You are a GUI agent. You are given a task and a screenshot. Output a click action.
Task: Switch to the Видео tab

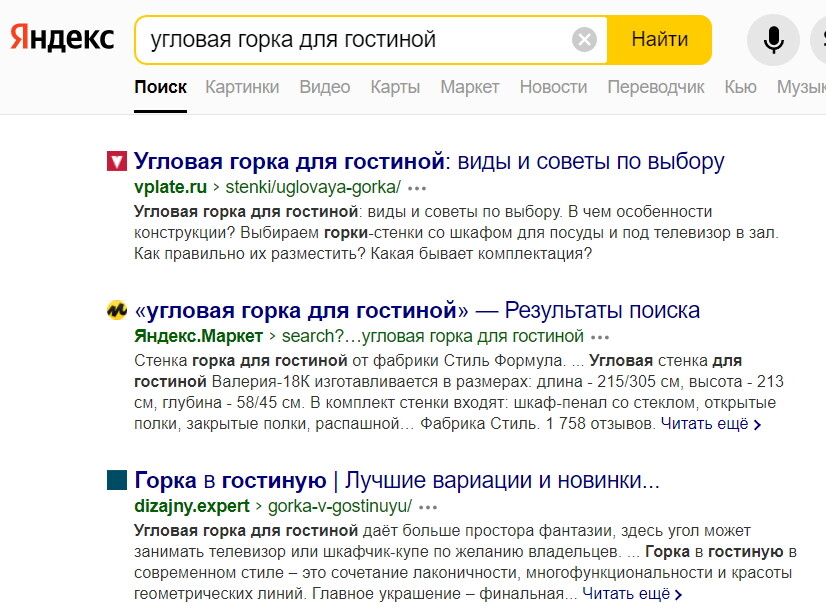pyautogui.click(x=324, y=87)
